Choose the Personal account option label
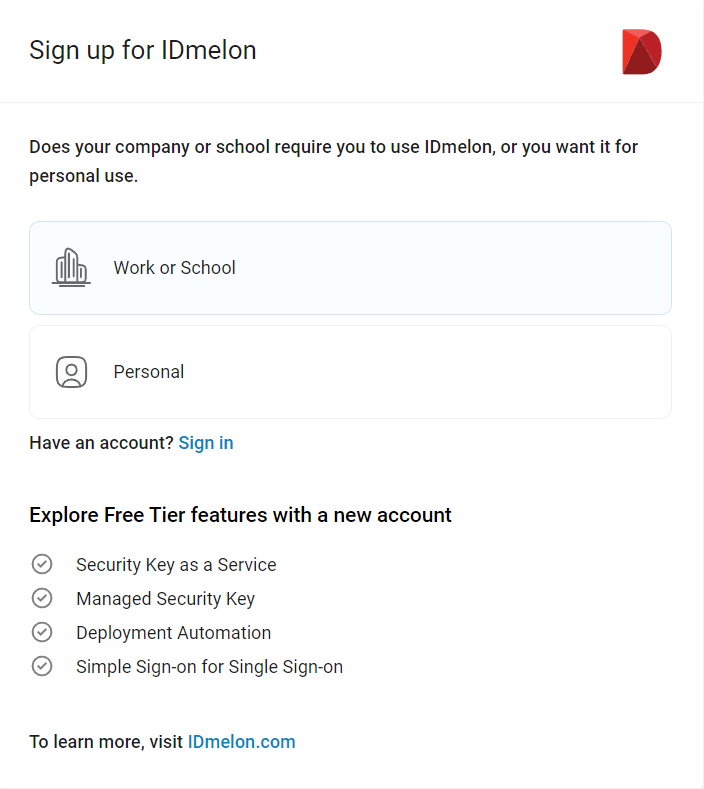704x789 pixels. pyautogui.click(x=148, y=372)
